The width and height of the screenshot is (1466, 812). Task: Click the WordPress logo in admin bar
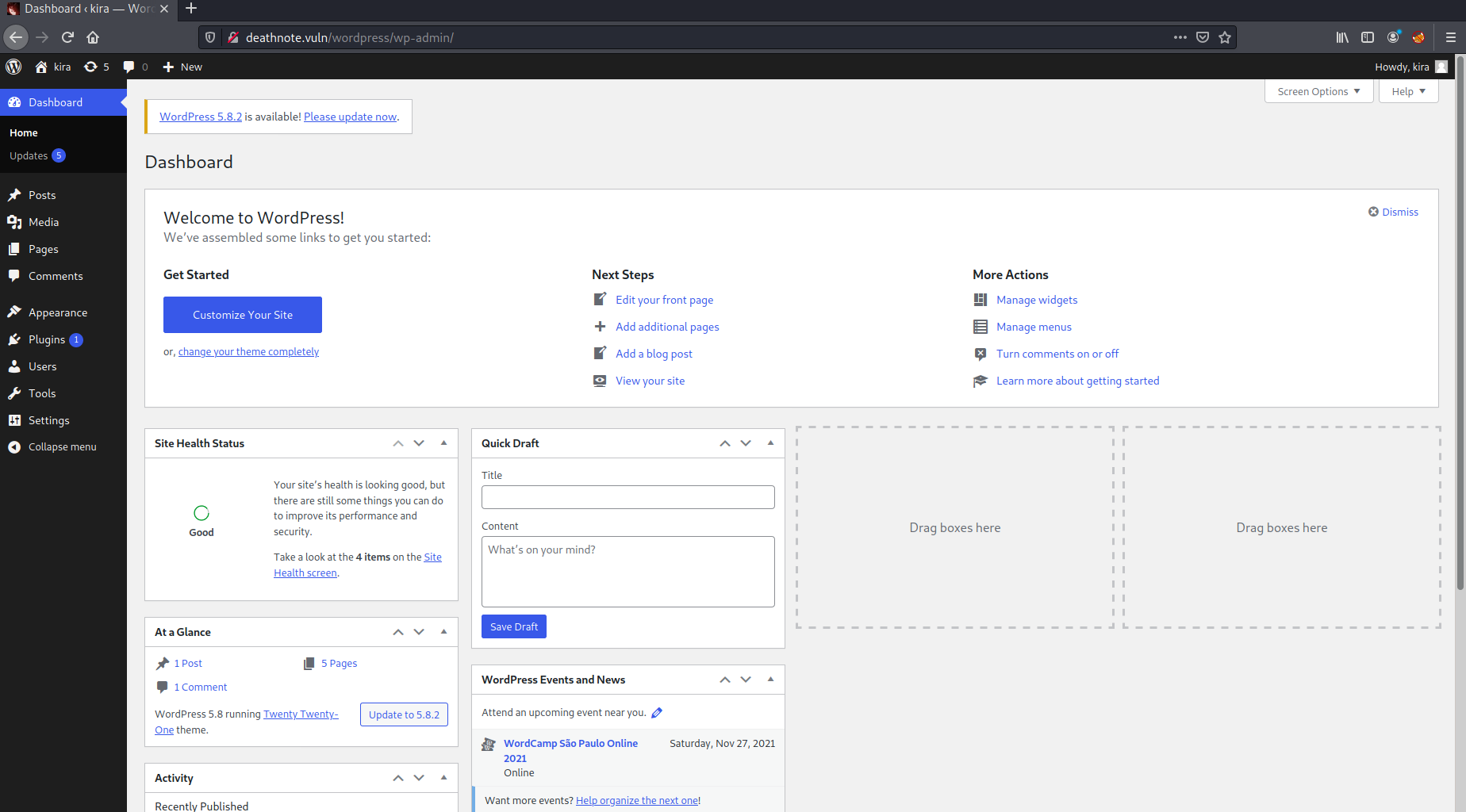click(13, 67)
